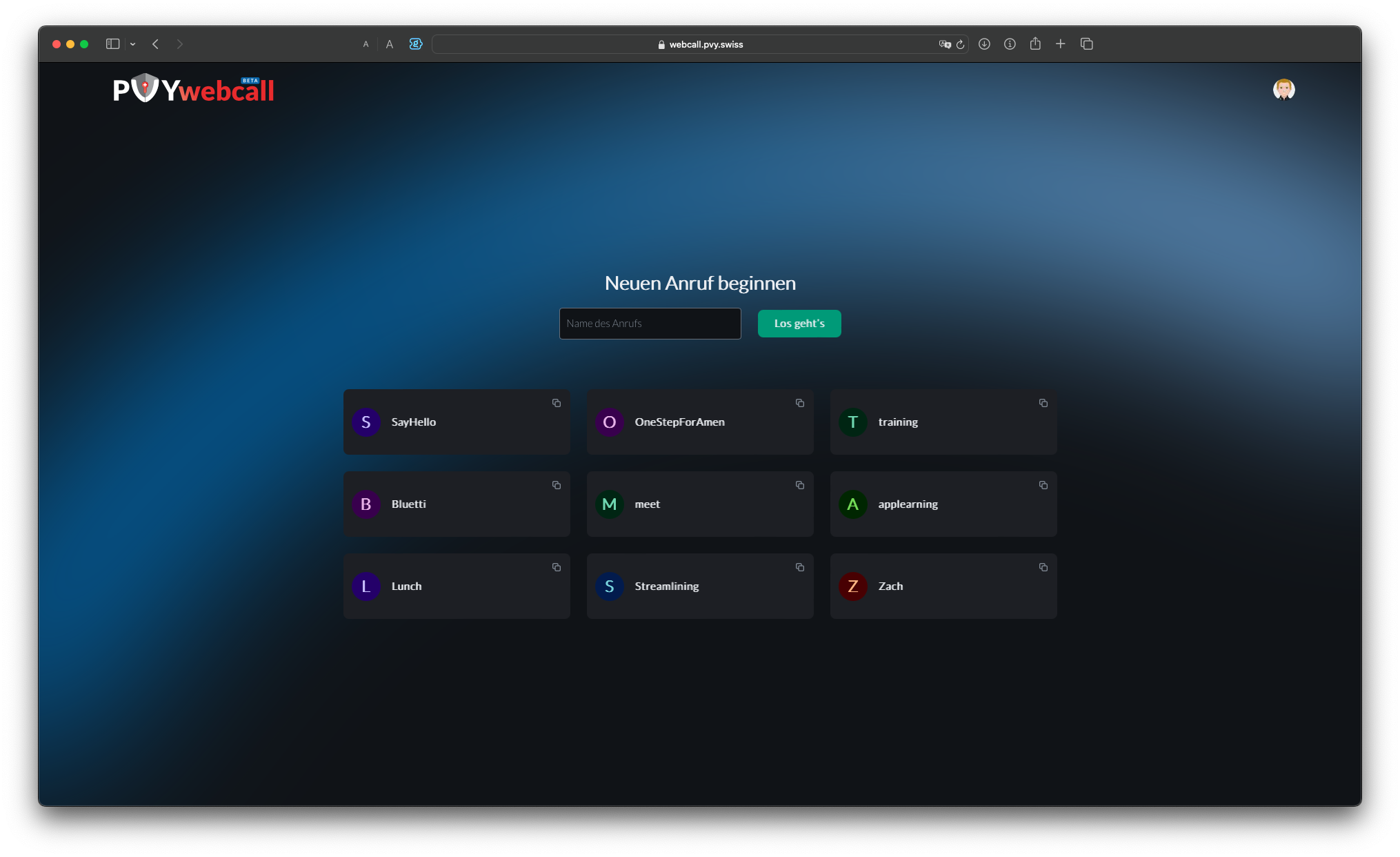Open the meet call card
The image size is (1400, 857).
(x=700, y=504)
